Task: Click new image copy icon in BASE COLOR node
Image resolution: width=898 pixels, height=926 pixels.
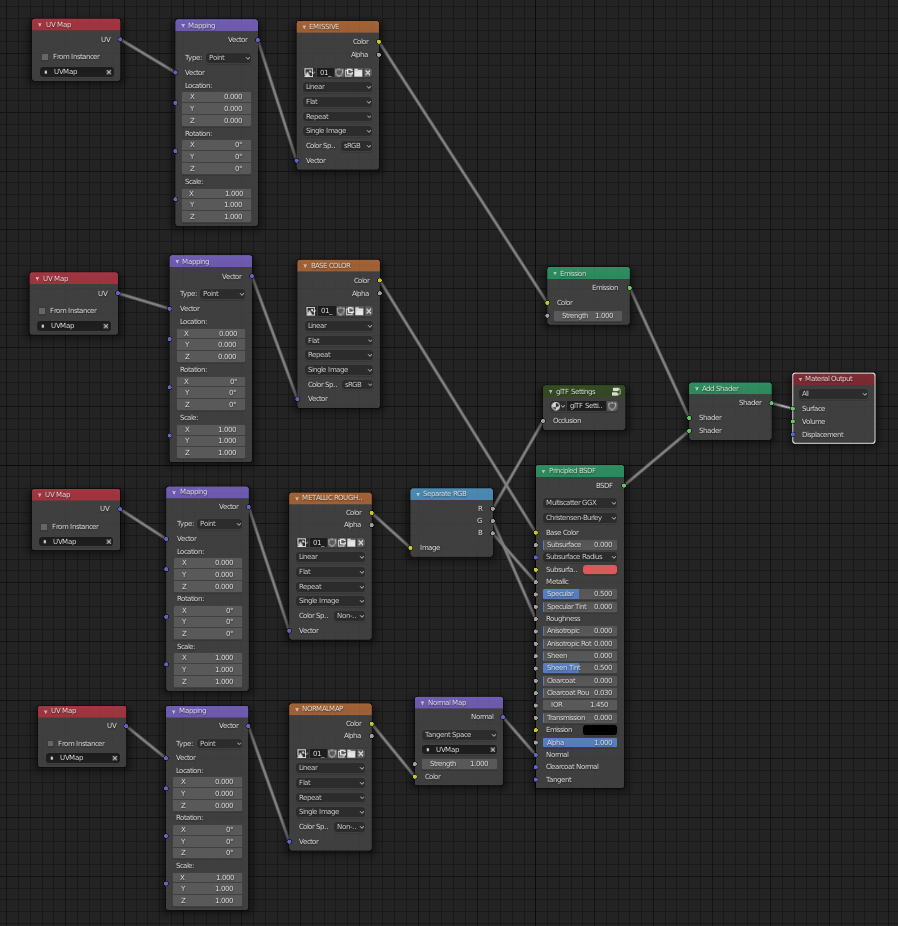Action: (x=350, y=311)
